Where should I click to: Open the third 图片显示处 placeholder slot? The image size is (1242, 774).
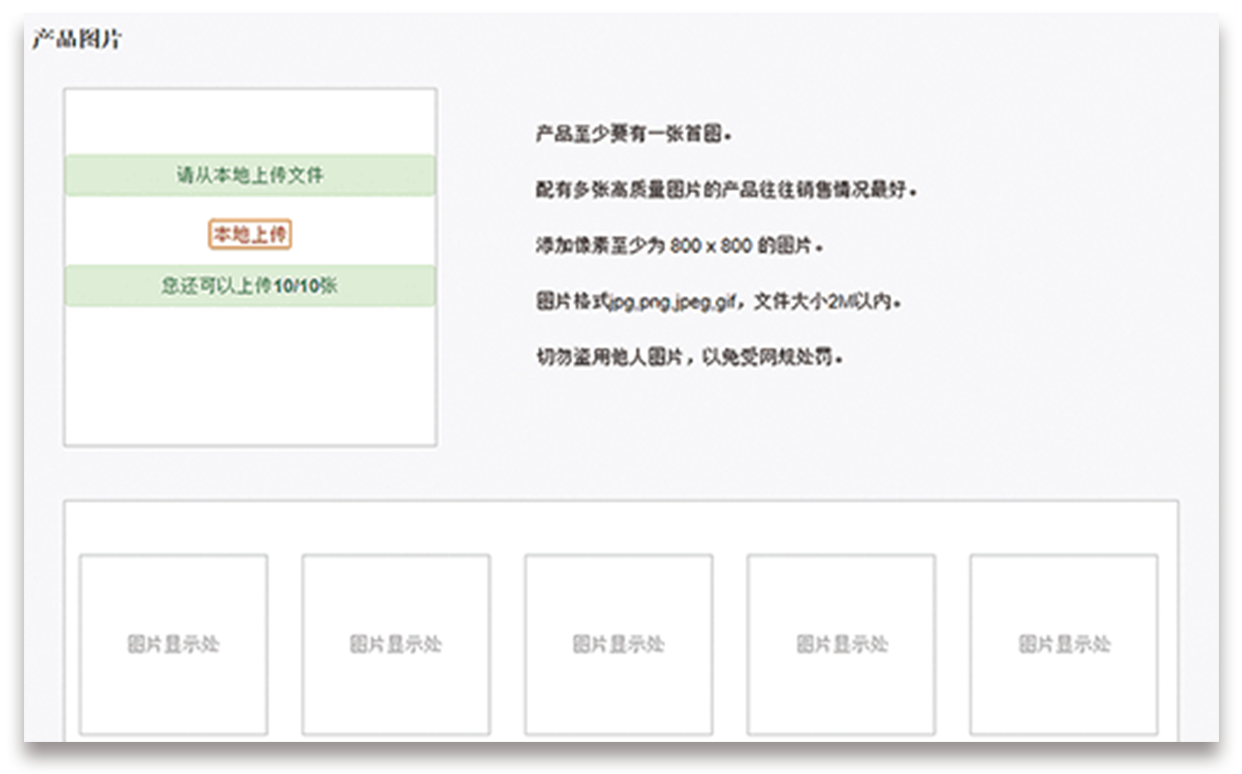(619, 645)
